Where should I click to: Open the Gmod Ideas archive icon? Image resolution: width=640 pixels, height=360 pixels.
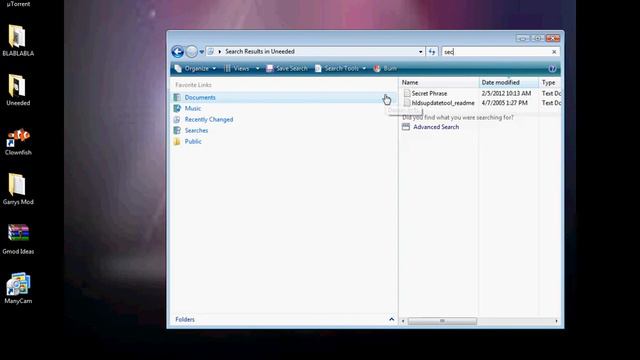pos(18,233)
